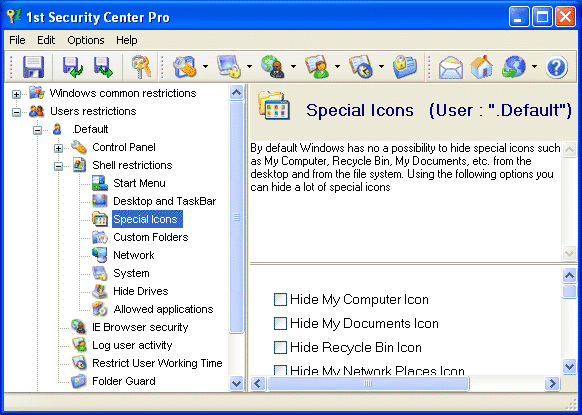
Task: Click the window with tag toolbar icon
Action: (184, 67)
